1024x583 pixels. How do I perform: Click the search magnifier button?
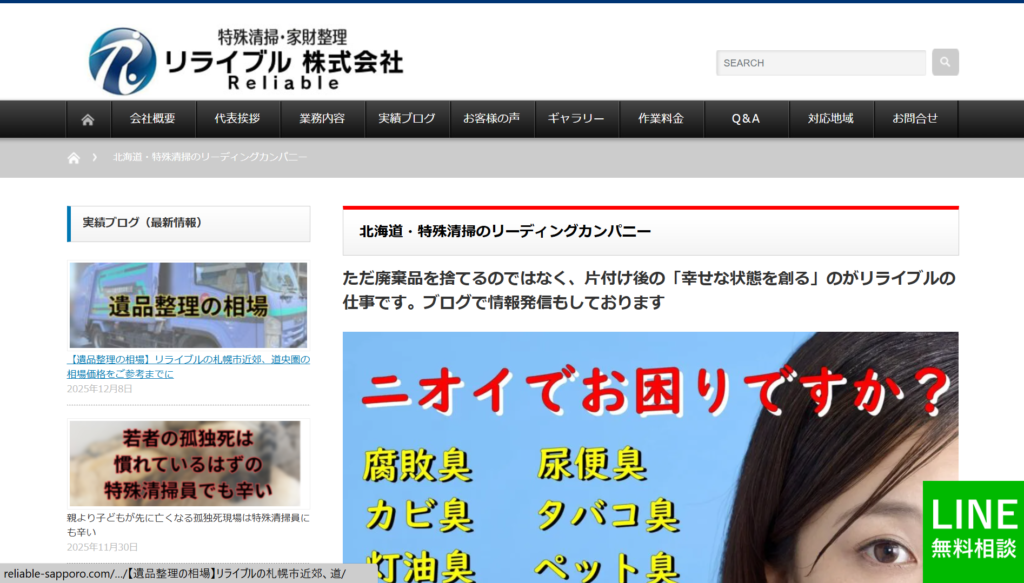(x=945, y=62)
